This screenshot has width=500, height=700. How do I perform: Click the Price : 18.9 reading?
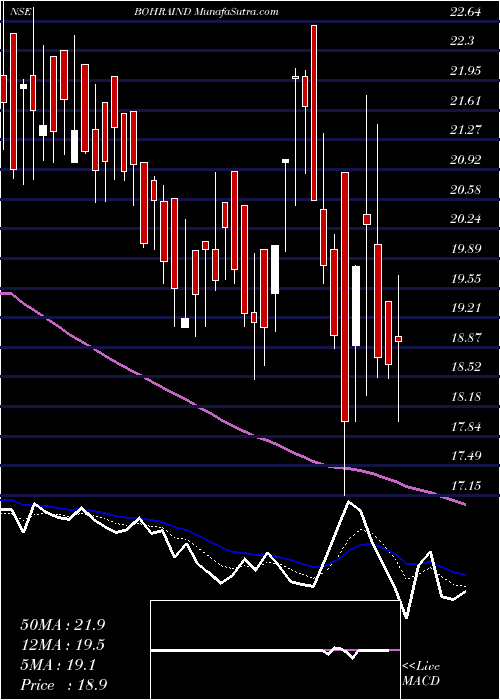63,684
